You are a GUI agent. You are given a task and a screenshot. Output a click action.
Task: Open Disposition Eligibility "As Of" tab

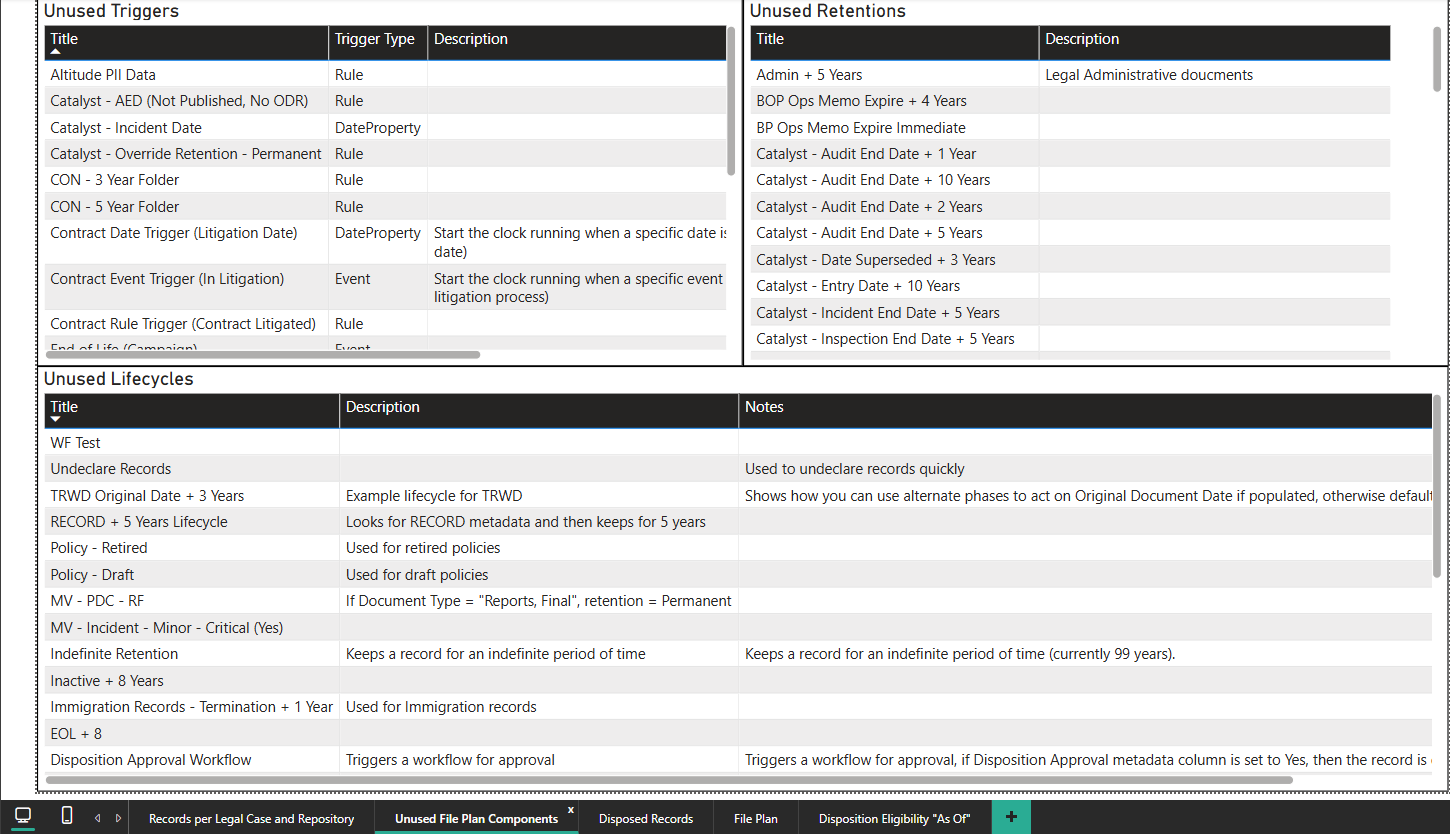click(894, 818)
